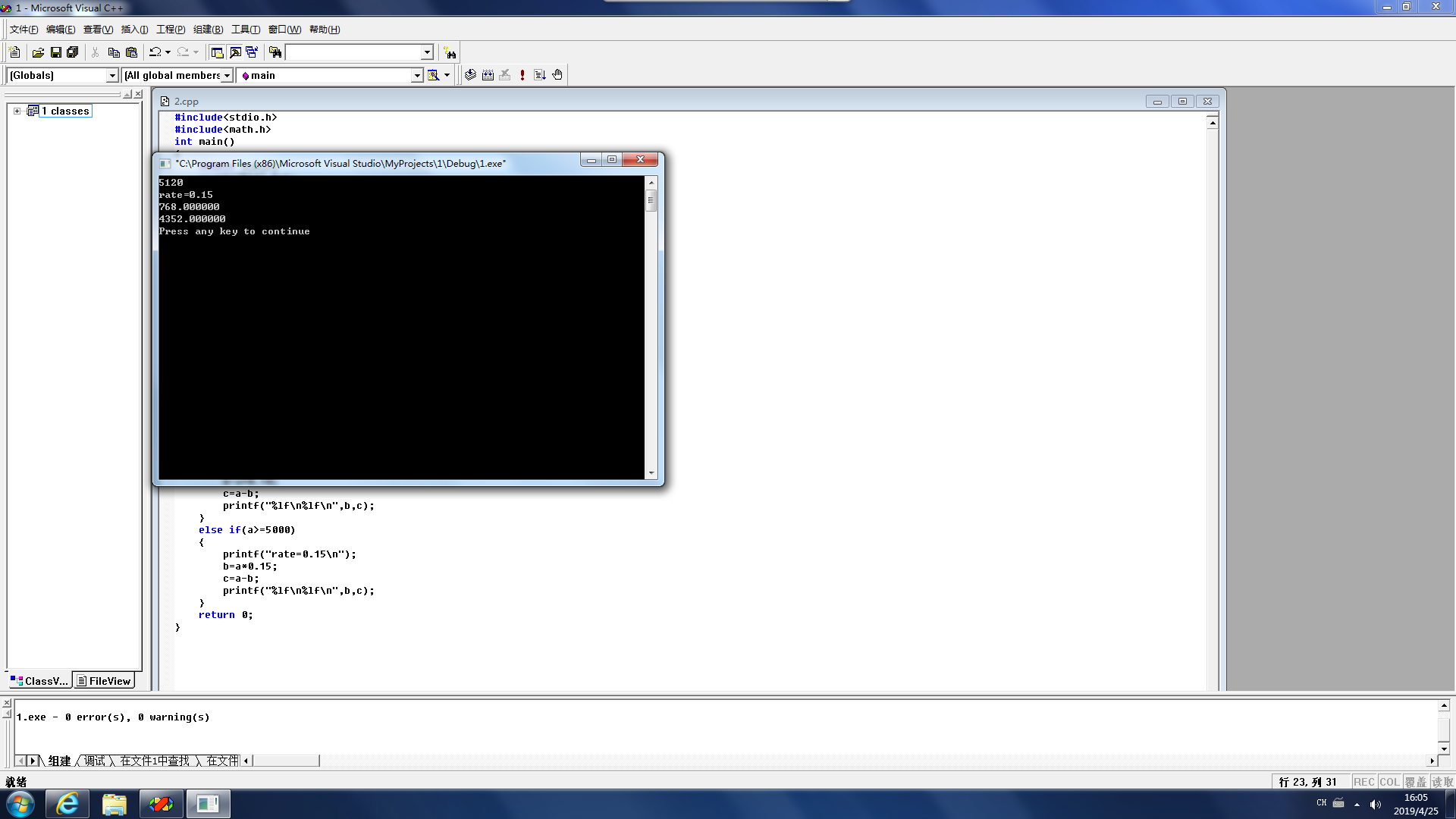The height and width of the screenshot is (819, 1456).
Task: Click the Save floppy disk icon
Action: [55, 52]
